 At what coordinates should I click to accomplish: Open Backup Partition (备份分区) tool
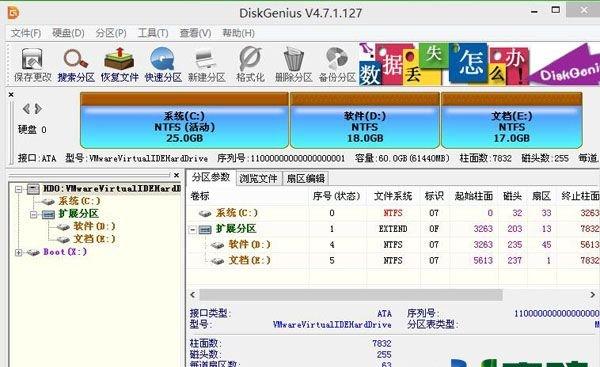(337, 65)
